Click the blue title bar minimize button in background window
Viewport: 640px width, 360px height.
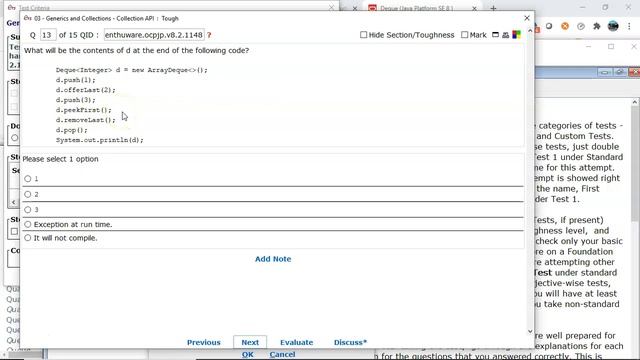coord(604,72)
